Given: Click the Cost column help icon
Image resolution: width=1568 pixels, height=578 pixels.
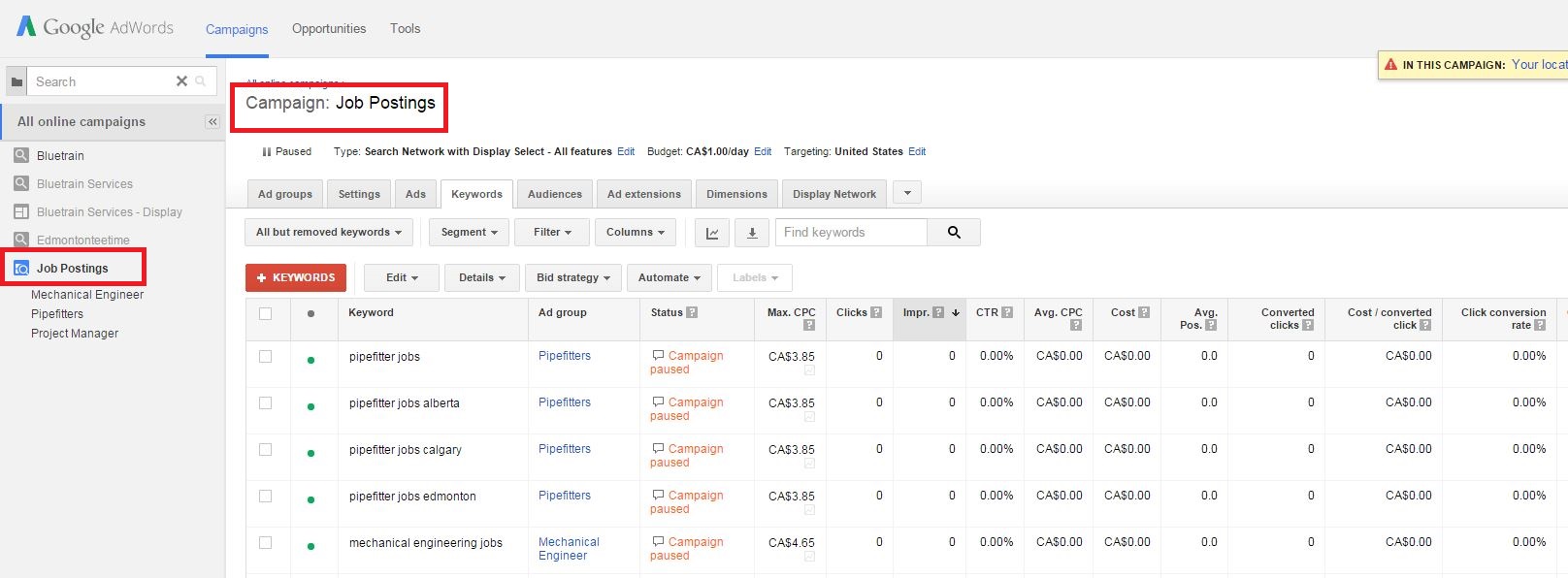Looking at the screenshot, I should (1144, 312).
